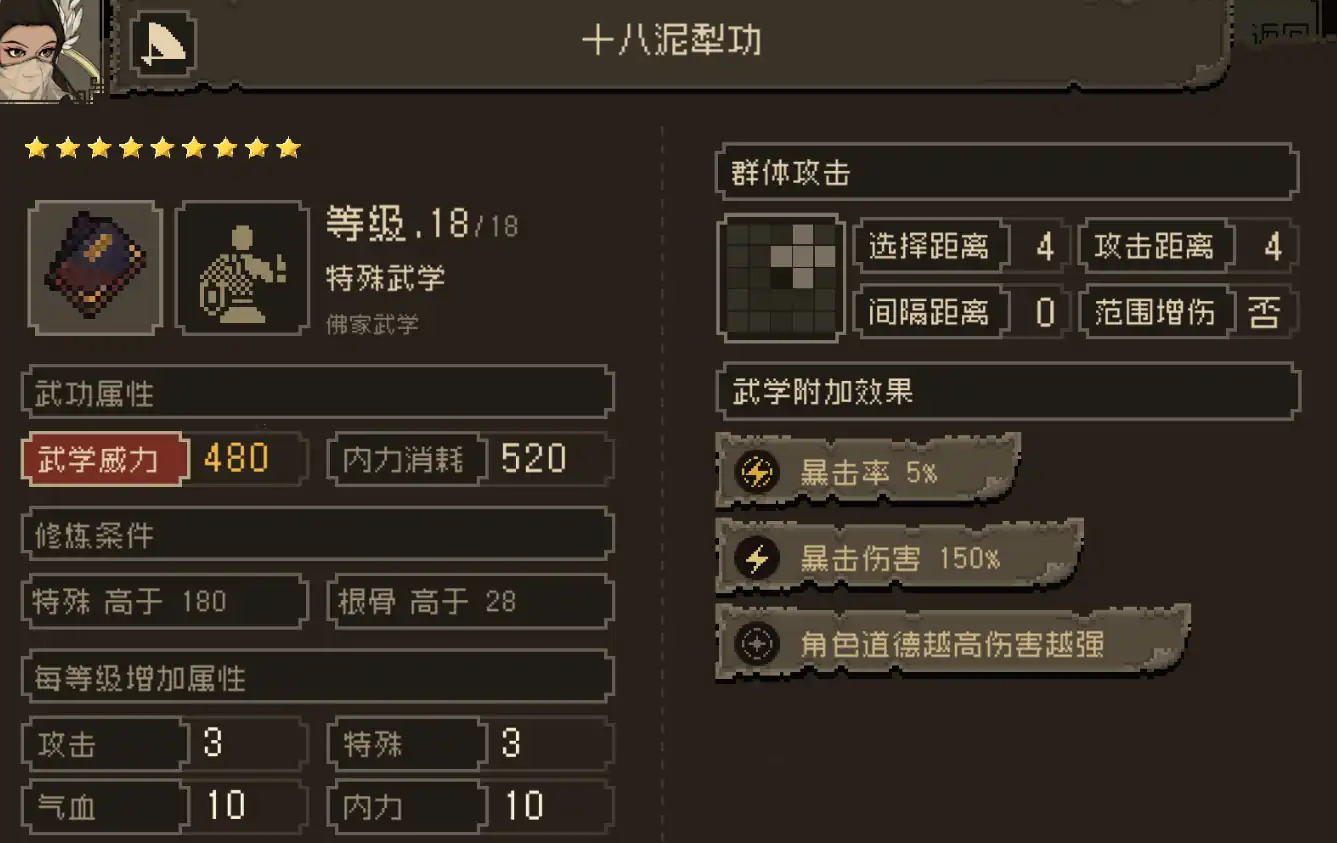Select the martial arts manual book icon
The height and width of the screenshot is (843, 1337).
pyautogui.click(x=95, y=267)
